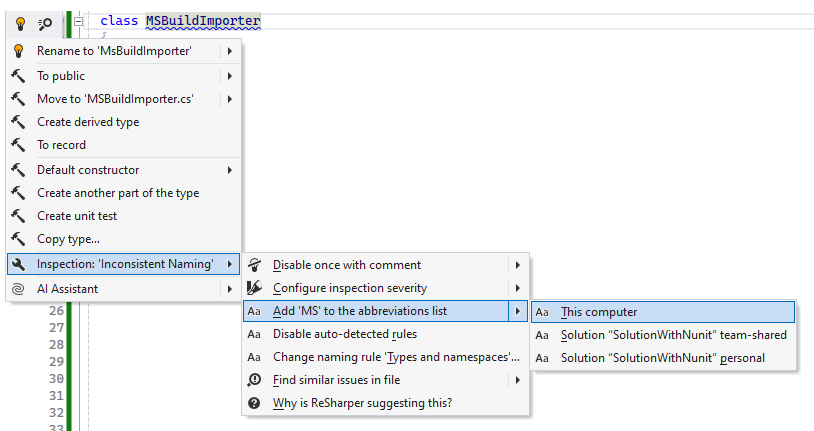The width and height of the screenshot is (814, 431).
Task: Click the MSBuildImporter class name in editor
Action: tap(203, 21)
